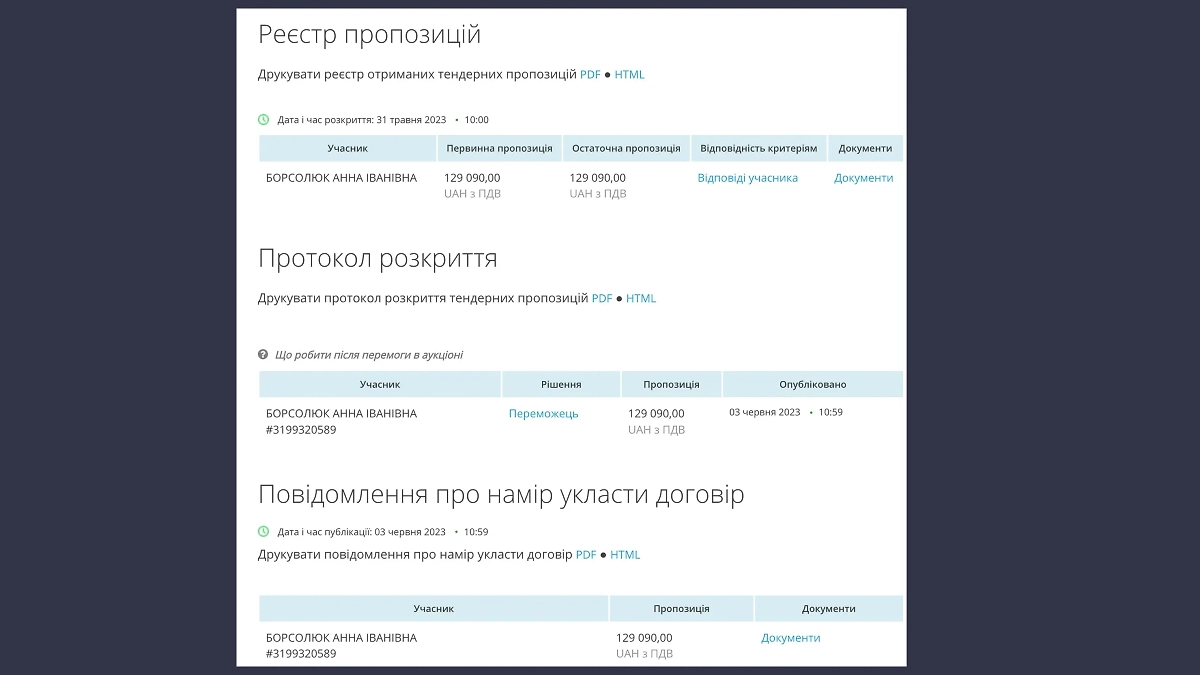Open 'Документи' in the proposals registry table

pyautogui.click(x=863, y=177)
